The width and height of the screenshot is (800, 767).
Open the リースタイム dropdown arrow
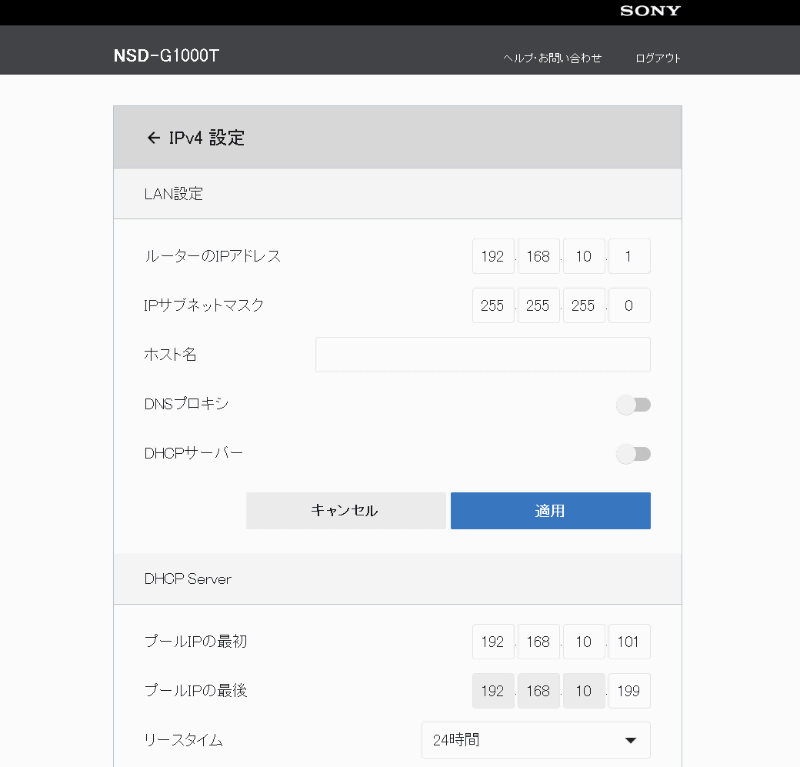pyautogui.click(x=631, y=740)
